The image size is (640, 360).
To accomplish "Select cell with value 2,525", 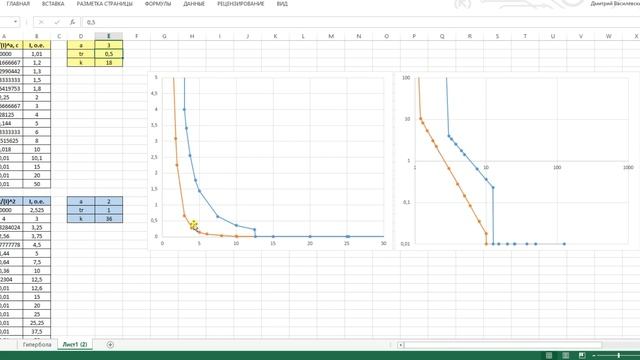I will coord(37,210).
